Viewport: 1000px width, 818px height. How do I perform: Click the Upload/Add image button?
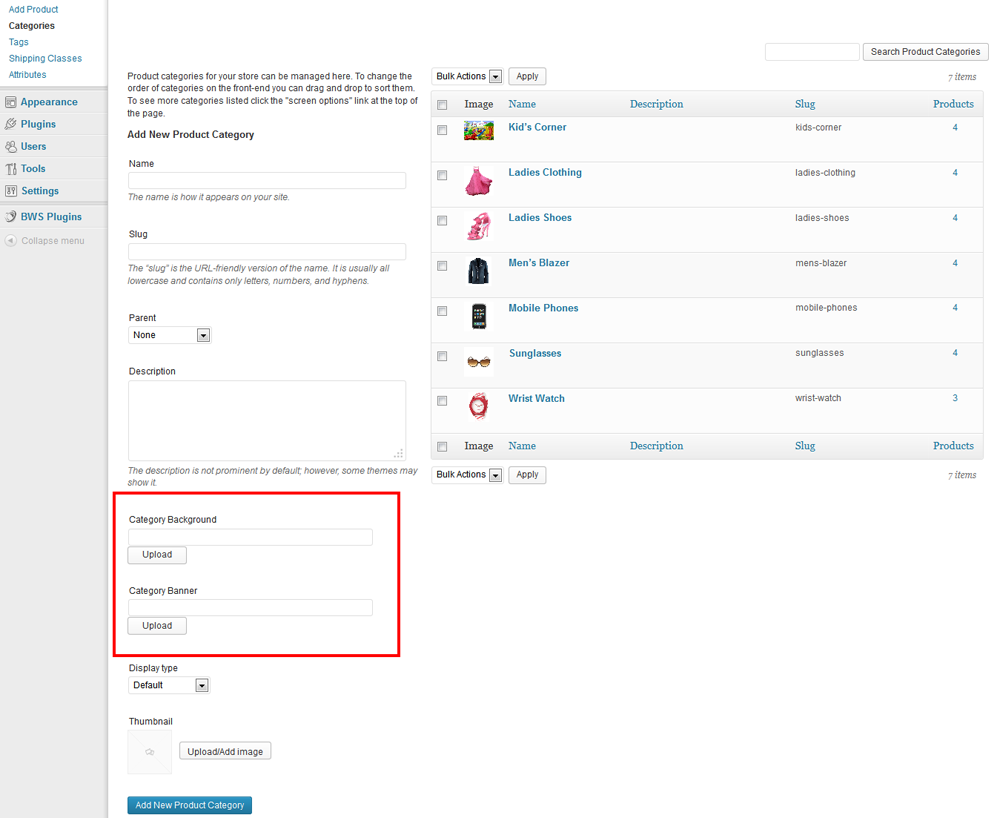(225, 752)
